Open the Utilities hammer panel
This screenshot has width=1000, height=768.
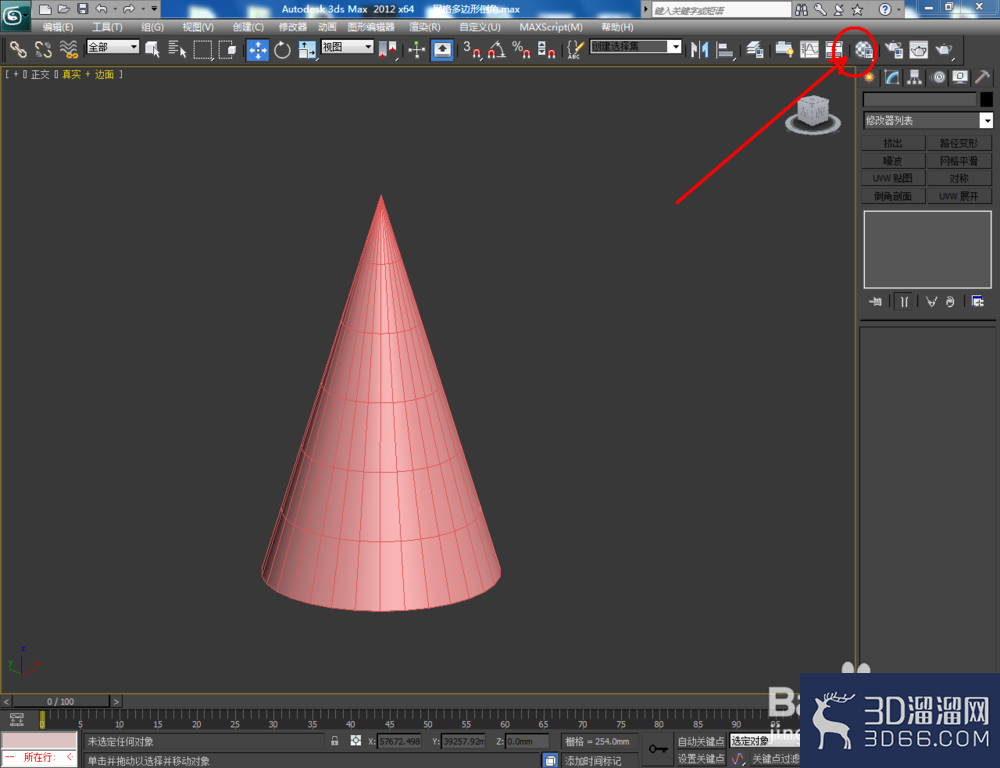(982, 78)
